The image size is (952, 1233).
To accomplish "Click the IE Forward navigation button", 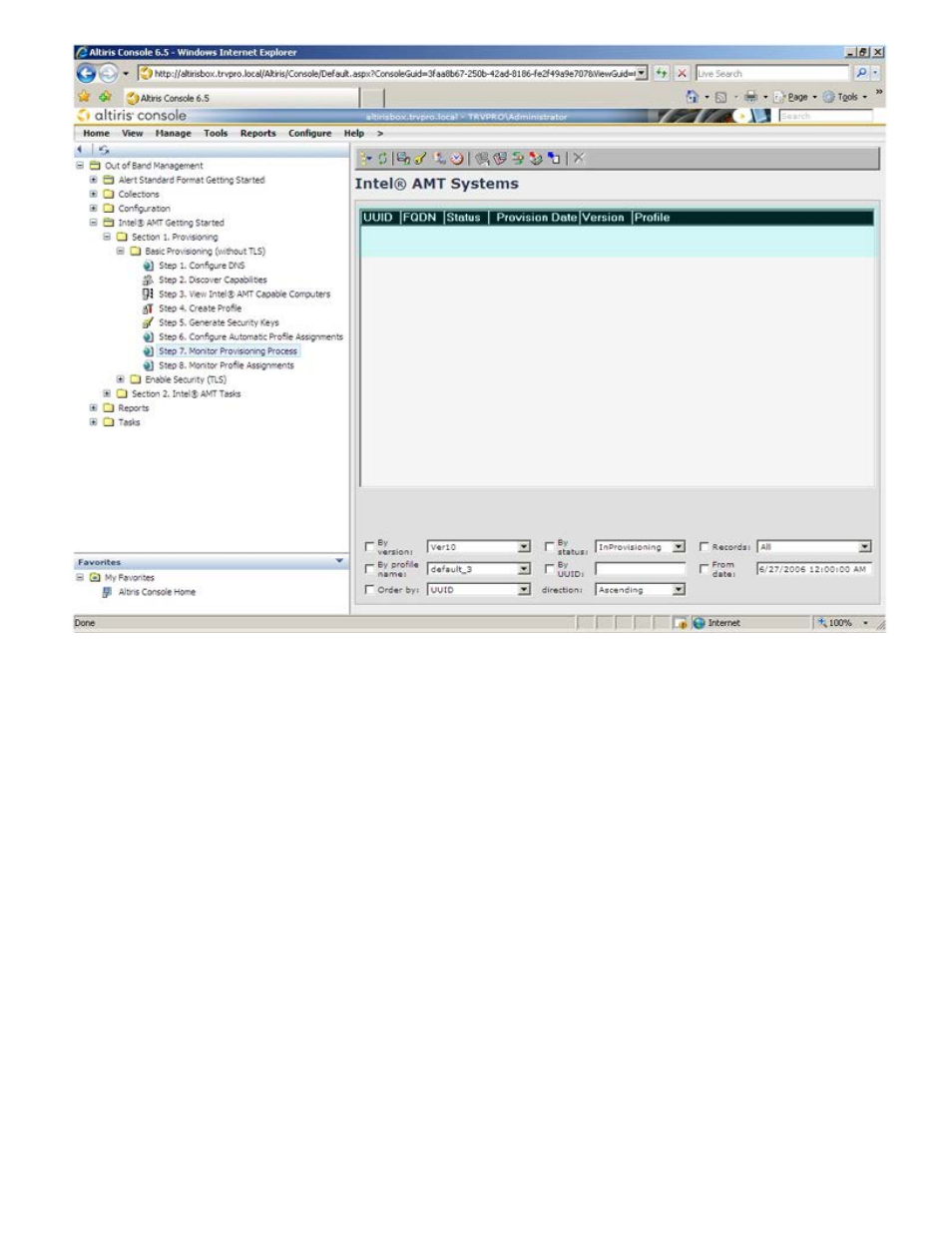I will pyautogui.click(x=108, y=73).
